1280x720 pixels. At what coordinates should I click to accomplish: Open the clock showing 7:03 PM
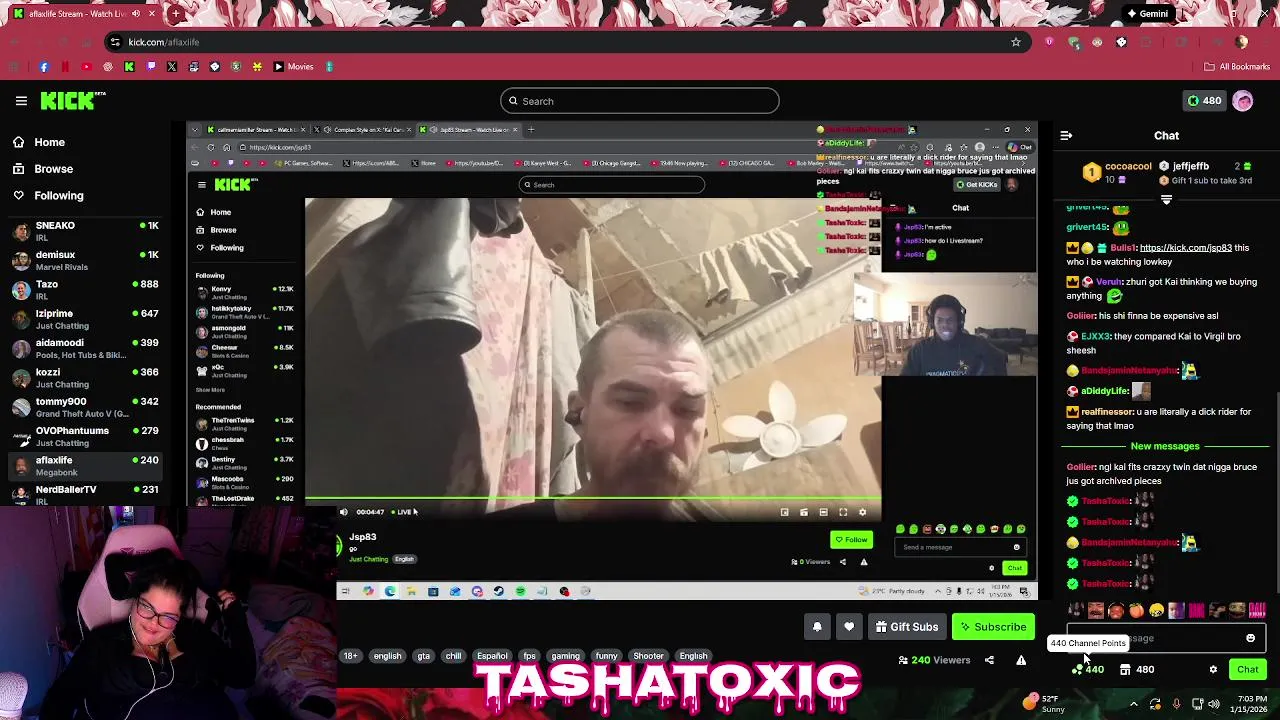(1249, 704)
